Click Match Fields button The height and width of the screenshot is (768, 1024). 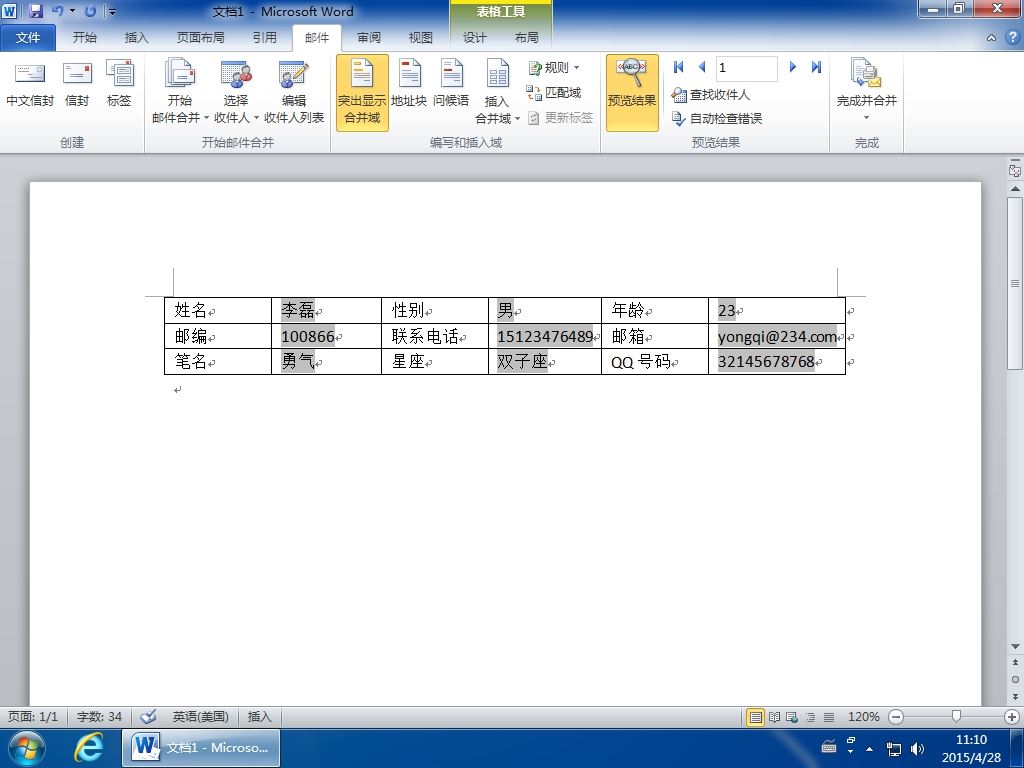554,93
